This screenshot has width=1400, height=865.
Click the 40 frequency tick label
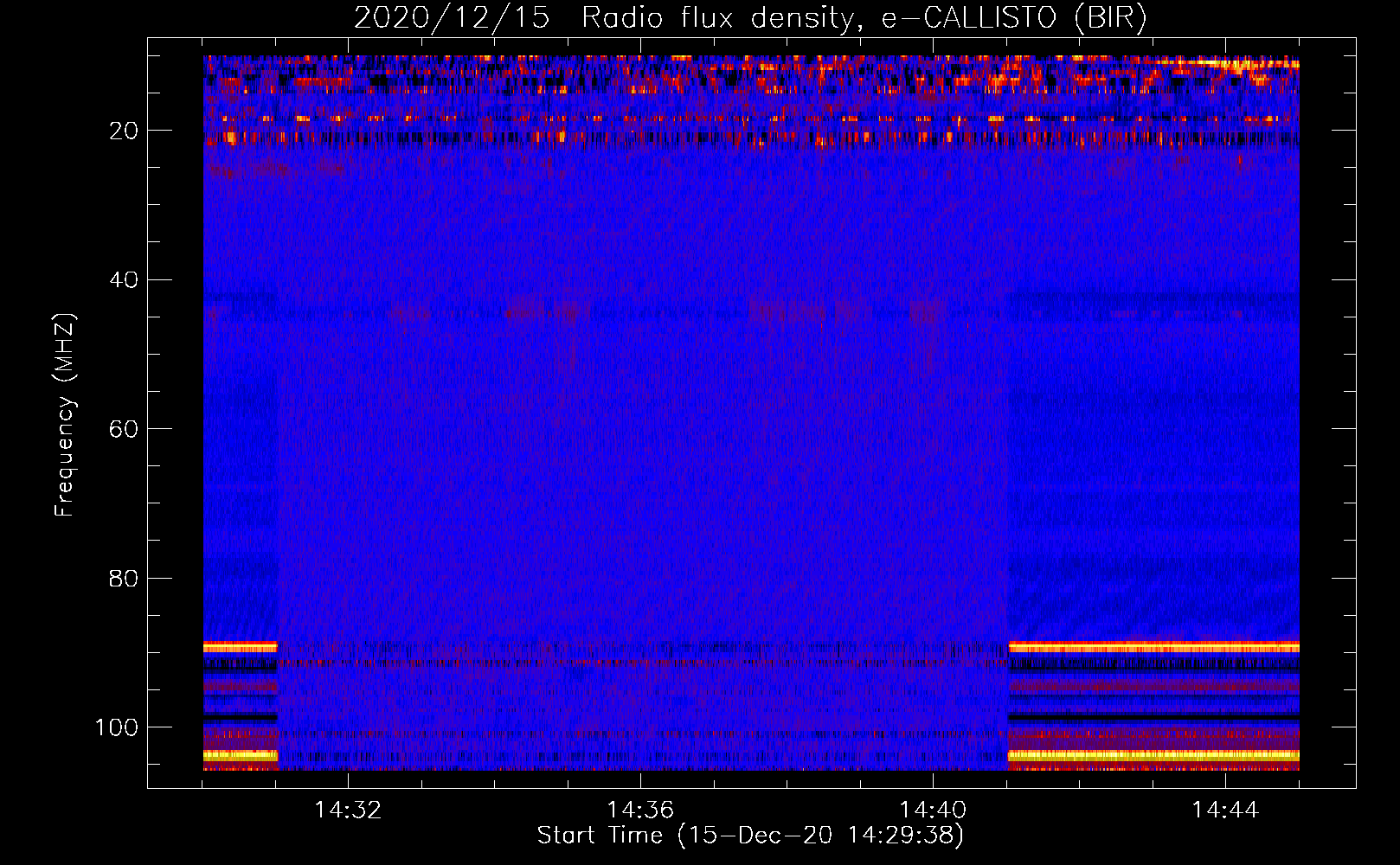(124, 280)
